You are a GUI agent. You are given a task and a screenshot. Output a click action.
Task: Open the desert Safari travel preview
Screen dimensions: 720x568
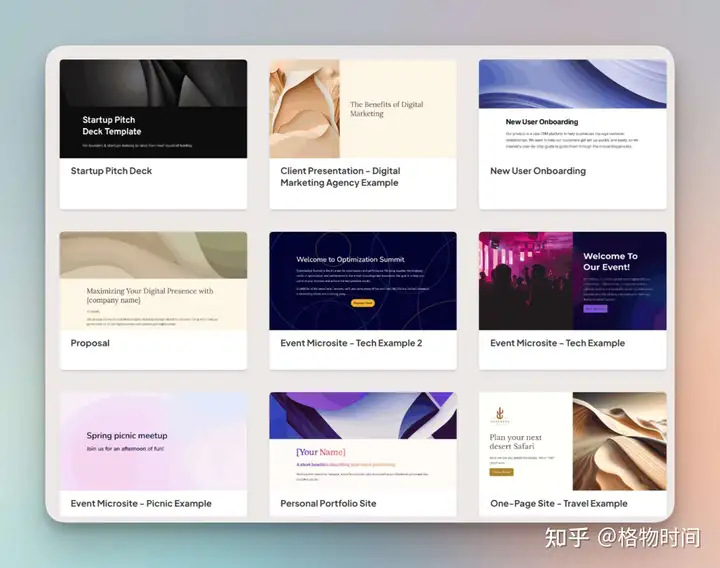click(573, 441)
